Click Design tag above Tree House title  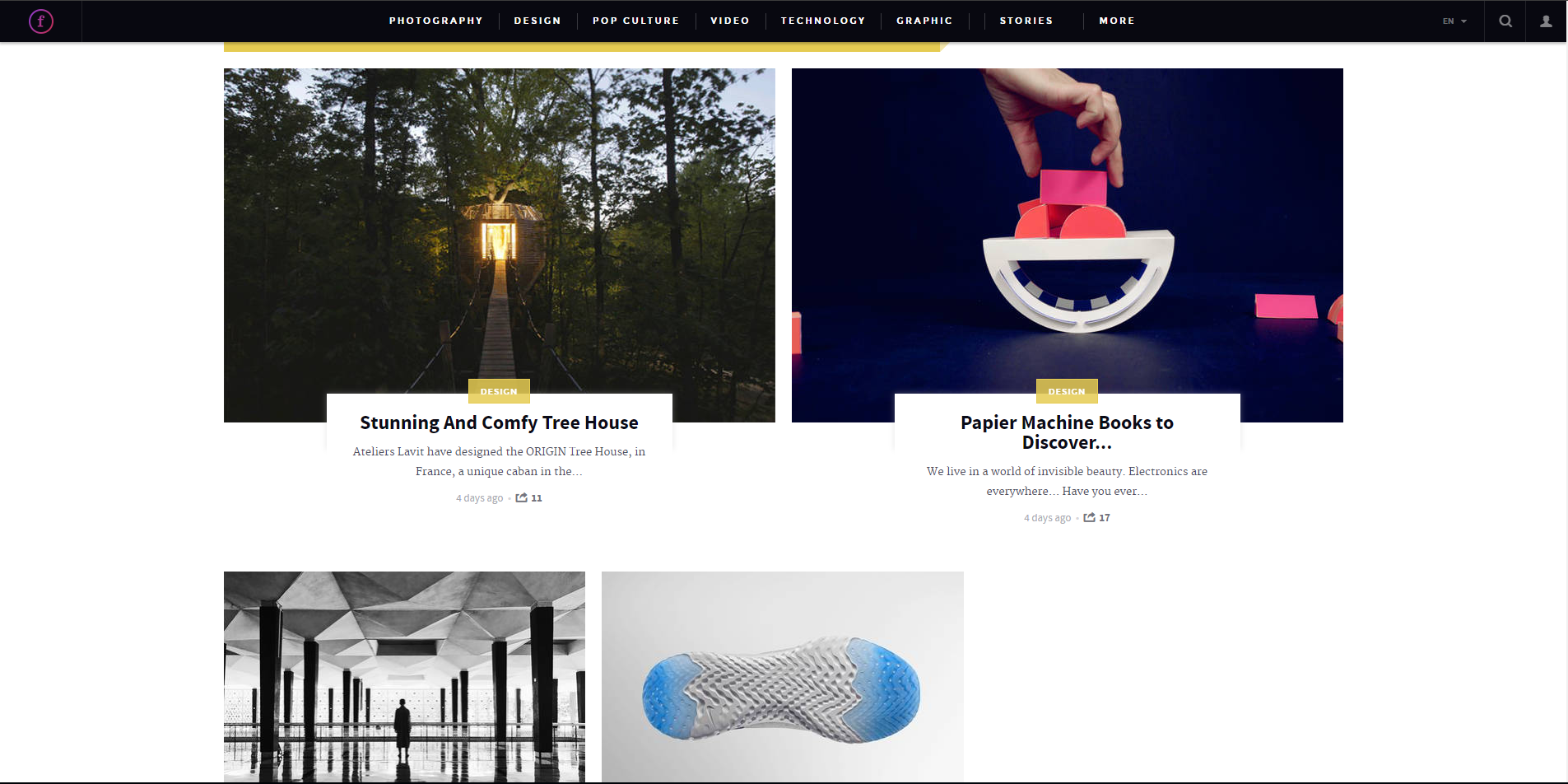[x=499, y=391]
